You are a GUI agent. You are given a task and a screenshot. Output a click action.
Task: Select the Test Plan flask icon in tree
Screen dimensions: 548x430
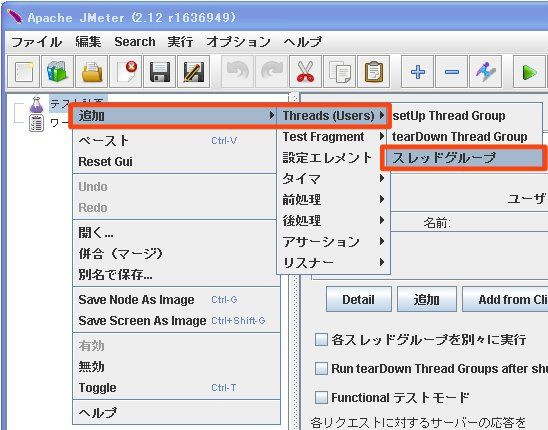tap(36, 104)
